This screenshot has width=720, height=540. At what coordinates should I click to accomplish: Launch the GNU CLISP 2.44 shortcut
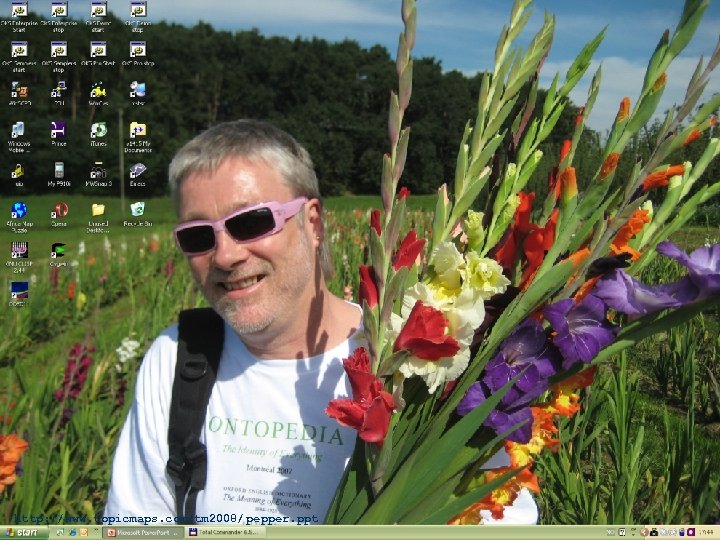[x=19, y=257]
